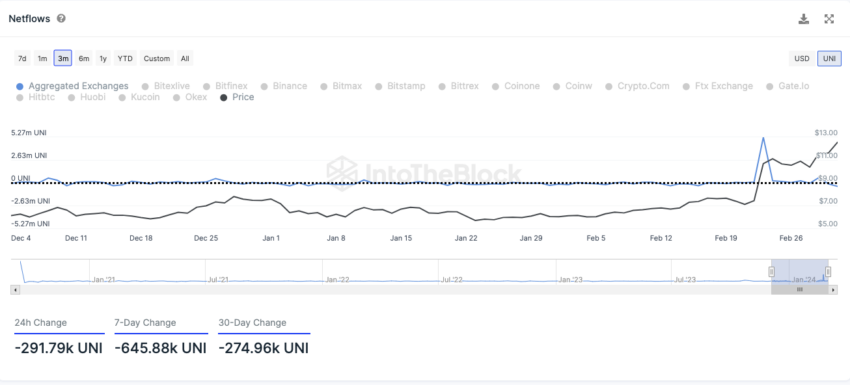Click the navigator left range handle

[771, 272]
